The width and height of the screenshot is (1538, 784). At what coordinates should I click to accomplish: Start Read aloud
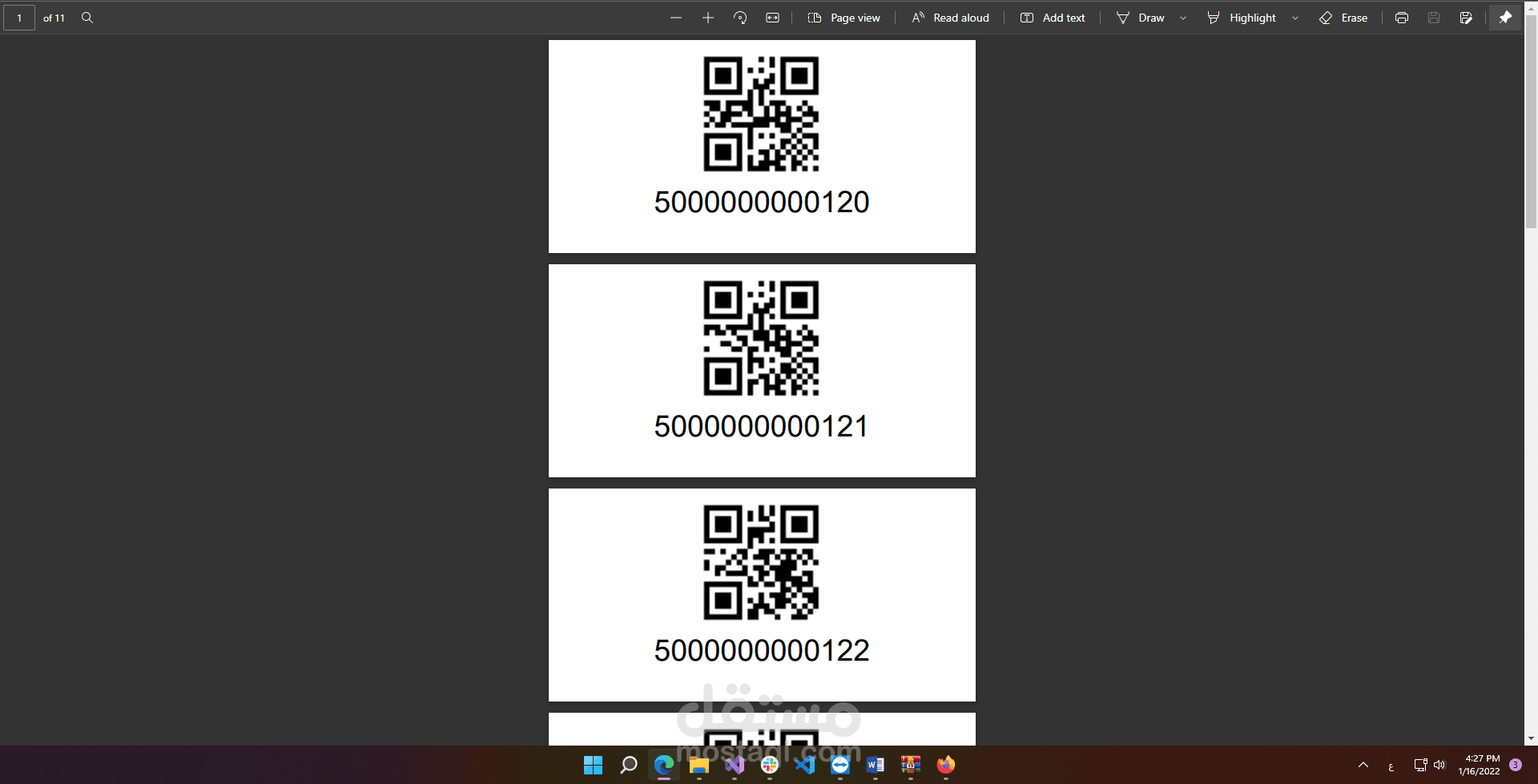point(951,18)
